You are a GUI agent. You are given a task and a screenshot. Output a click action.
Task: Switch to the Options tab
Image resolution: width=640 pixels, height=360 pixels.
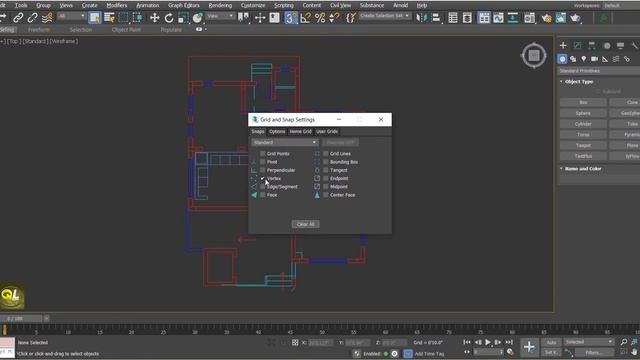pyautogui.click(x=277, y=131)
